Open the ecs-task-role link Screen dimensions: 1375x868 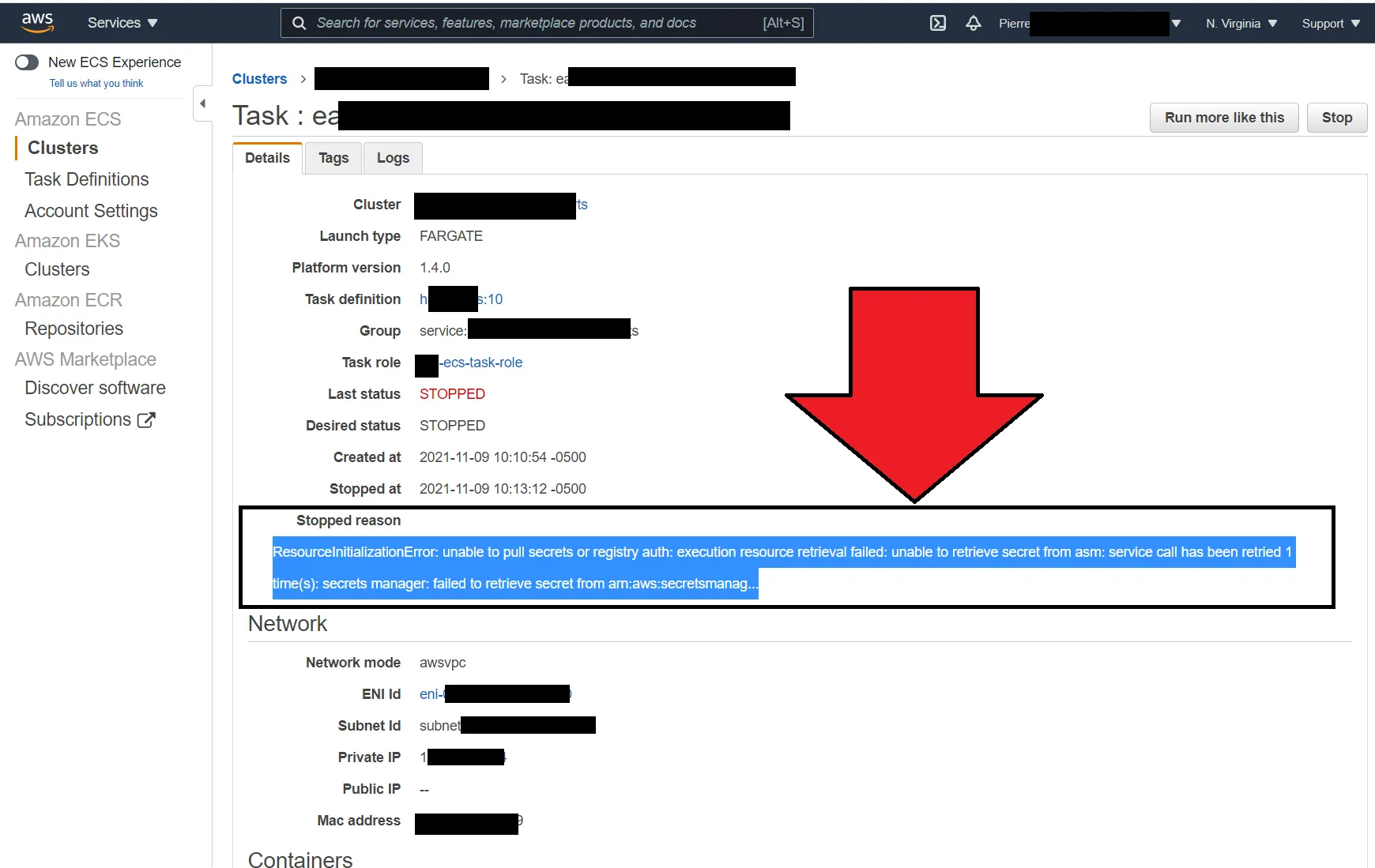click(481, 363)
